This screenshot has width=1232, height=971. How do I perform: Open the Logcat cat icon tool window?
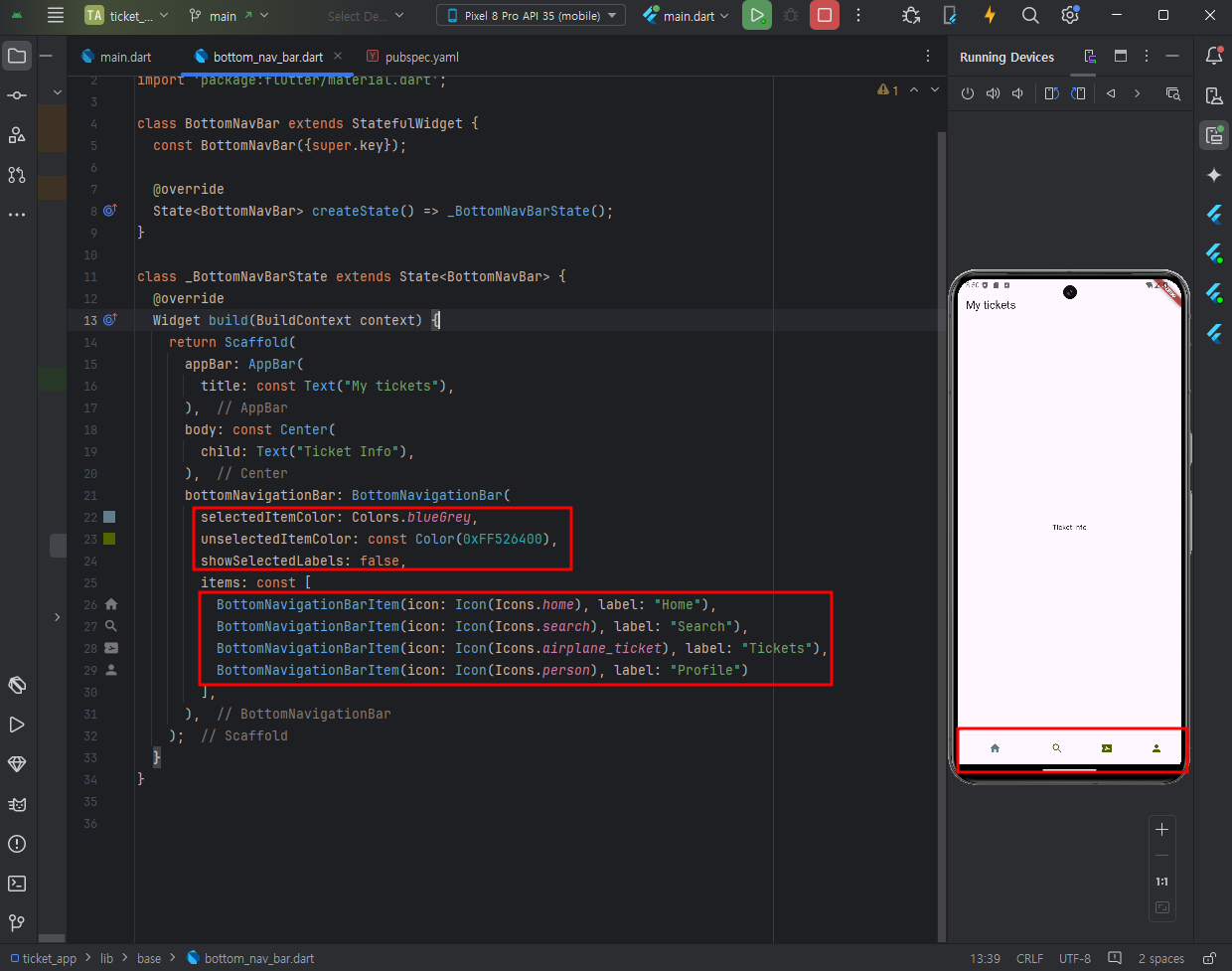click(17, 804)
